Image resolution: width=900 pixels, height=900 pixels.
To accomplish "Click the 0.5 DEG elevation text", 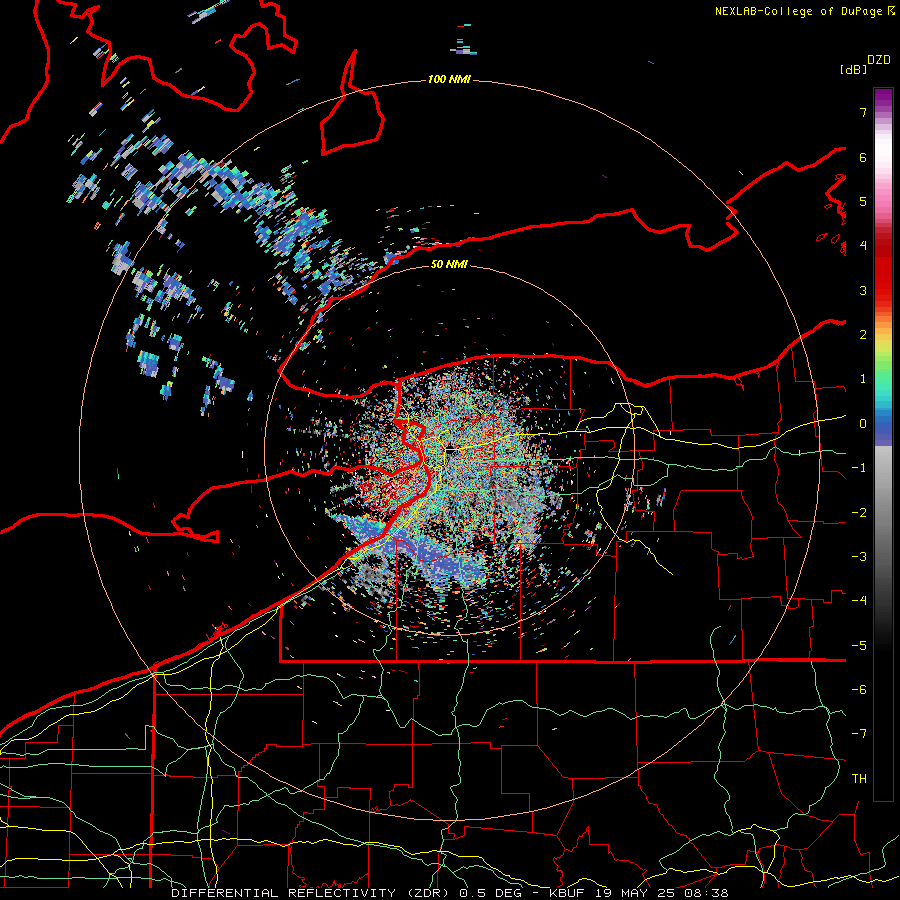I will coord(491,893).
